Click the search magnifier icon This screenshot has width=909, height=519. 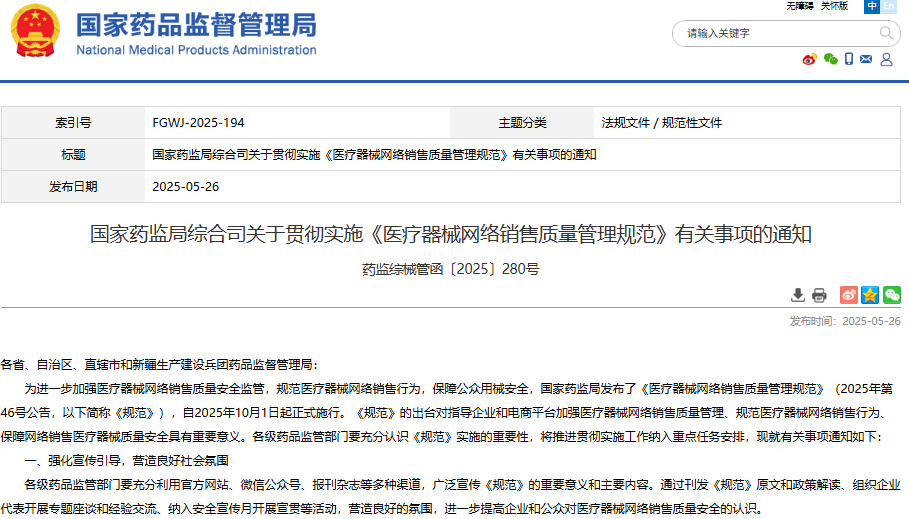coord(886,33)
